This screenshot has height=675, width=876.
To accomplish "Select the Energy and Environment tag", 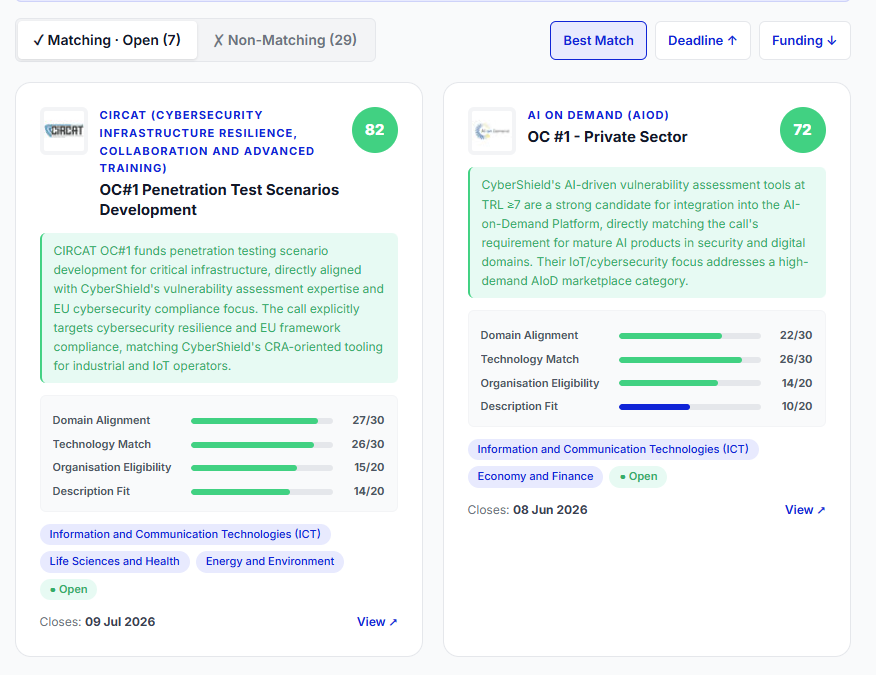I will [x=270, y=562].
